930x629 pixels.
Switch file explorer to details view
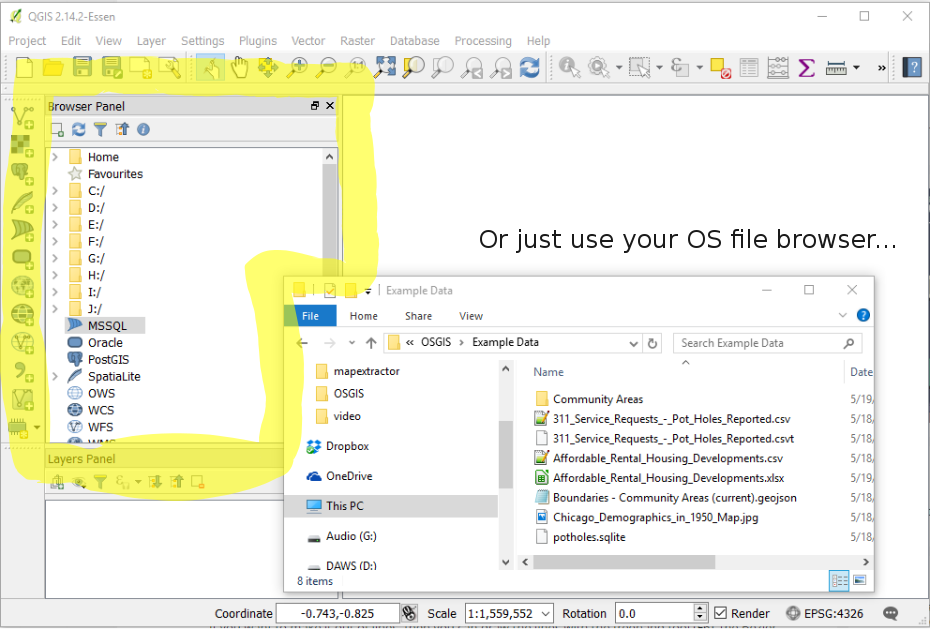839,580
